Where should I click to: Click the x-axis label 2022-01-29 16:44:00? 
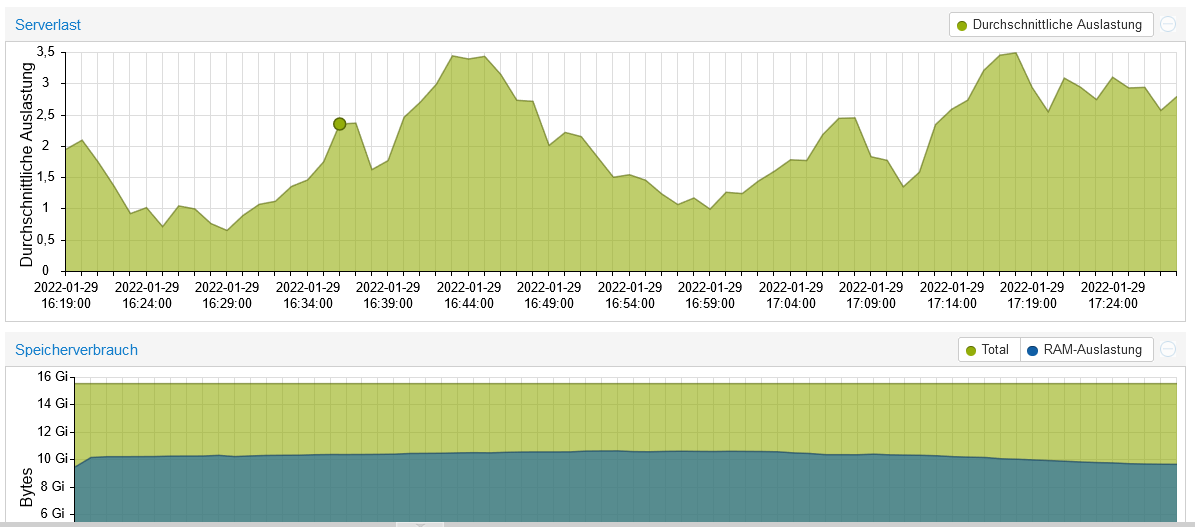coord(469,295)
